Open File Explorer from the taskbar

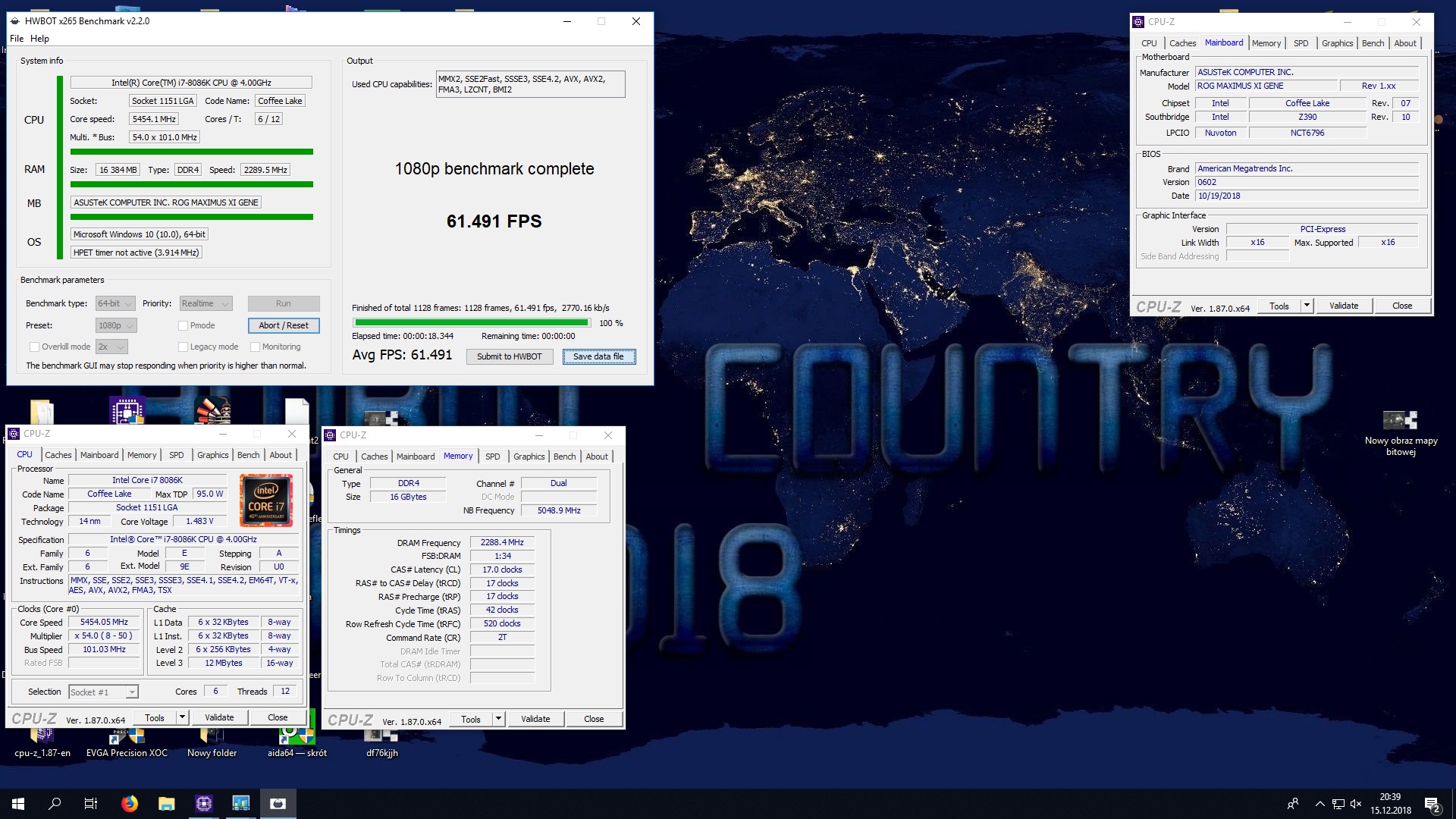(167, 803)
